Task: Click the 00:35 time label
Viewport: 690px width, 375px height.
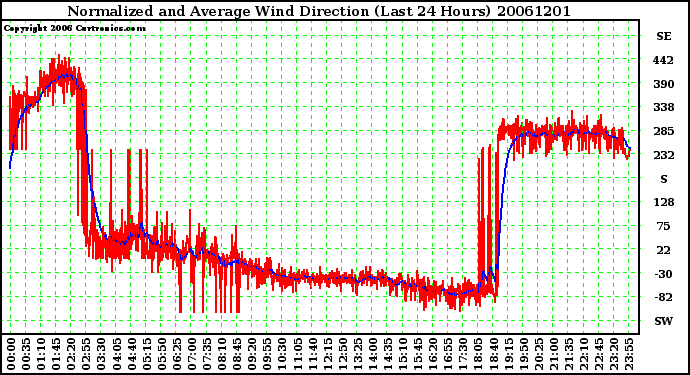Action: coord(26,354)
